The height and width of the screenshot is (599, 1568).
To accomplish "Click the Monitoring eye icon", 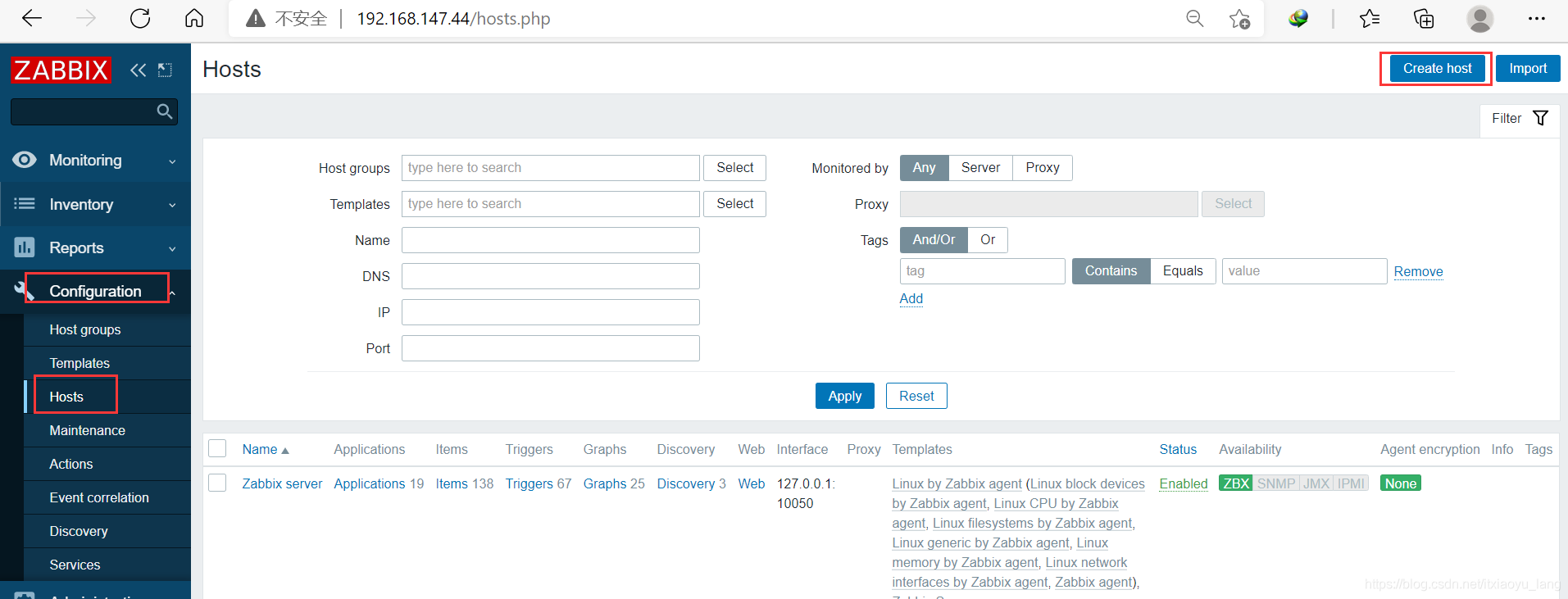I will [x=25, y=160].
